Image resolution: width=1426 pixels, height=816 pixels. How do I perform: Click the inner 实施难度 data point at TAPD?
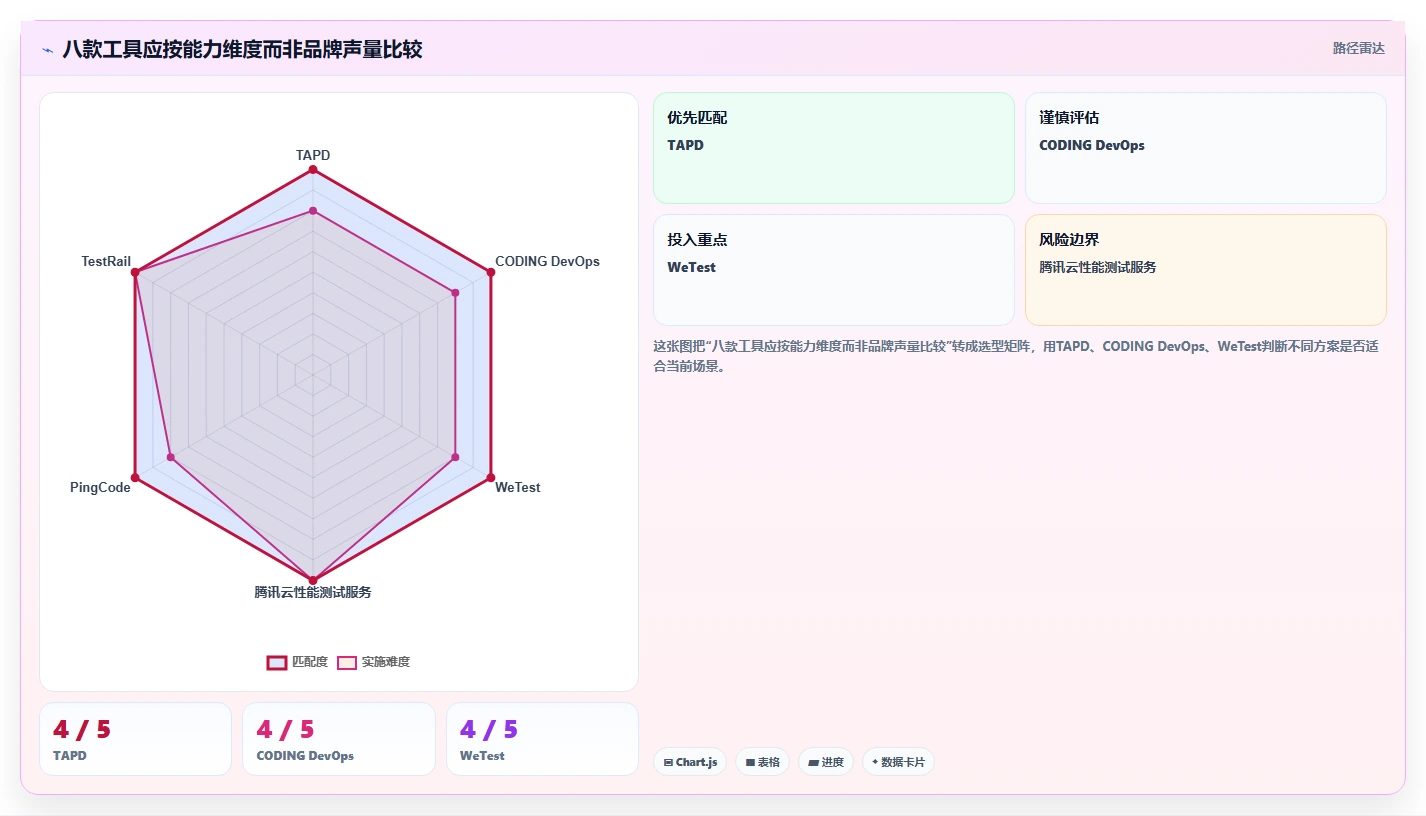click(313, 210)
